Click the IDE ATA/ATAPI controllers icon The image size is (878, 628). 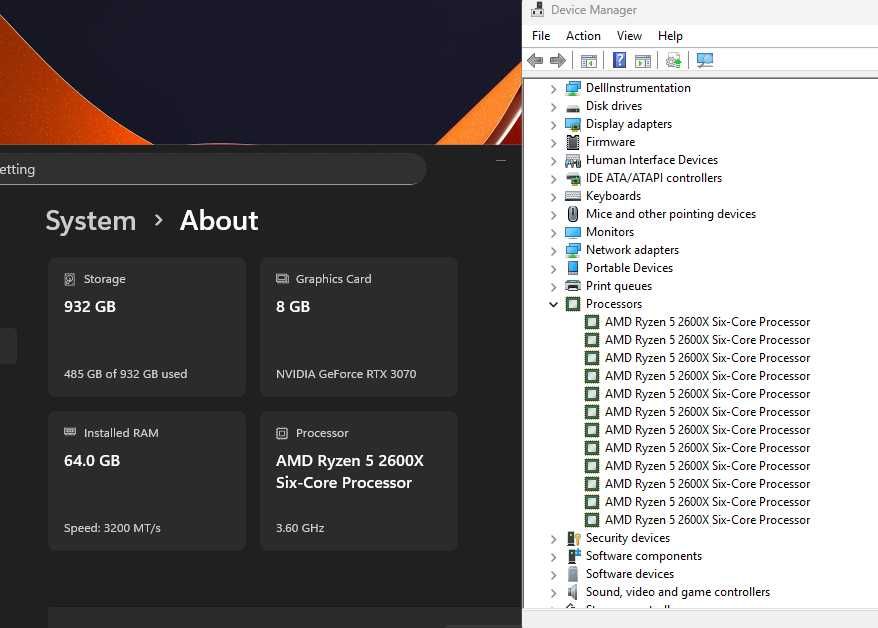point(573,179)
